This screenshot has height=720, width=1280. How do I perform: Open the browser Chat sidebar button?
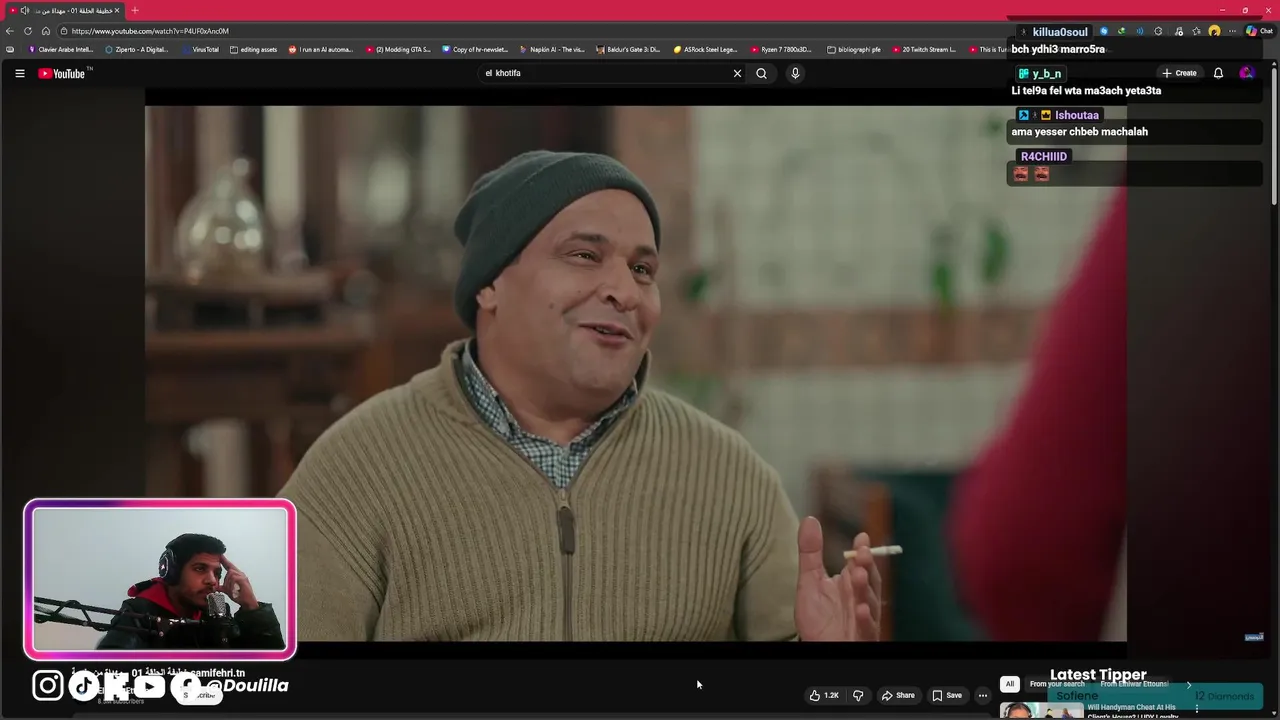(1259, 31)
